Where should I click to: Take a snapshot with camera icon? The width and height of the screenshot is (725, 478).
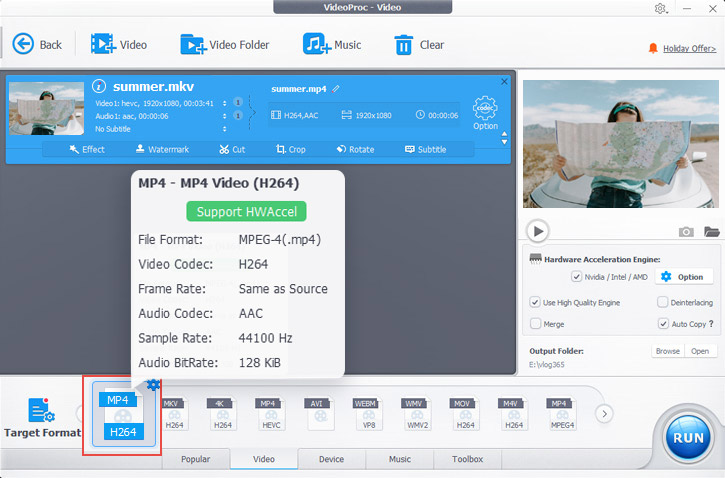coord(686,232)
